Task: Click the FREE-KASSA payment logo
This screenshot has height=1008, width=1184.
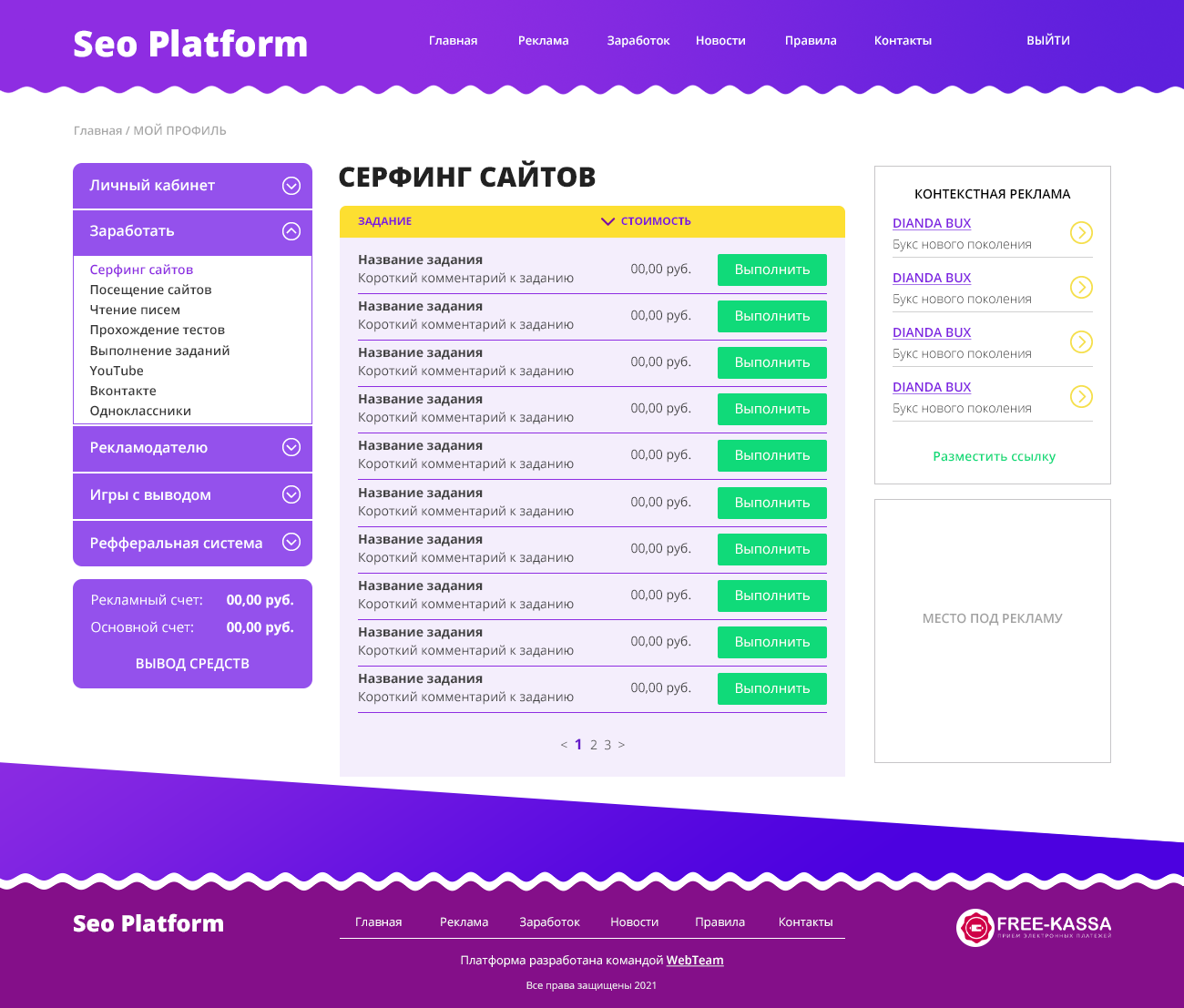Action: click(x=1034, y=928)
